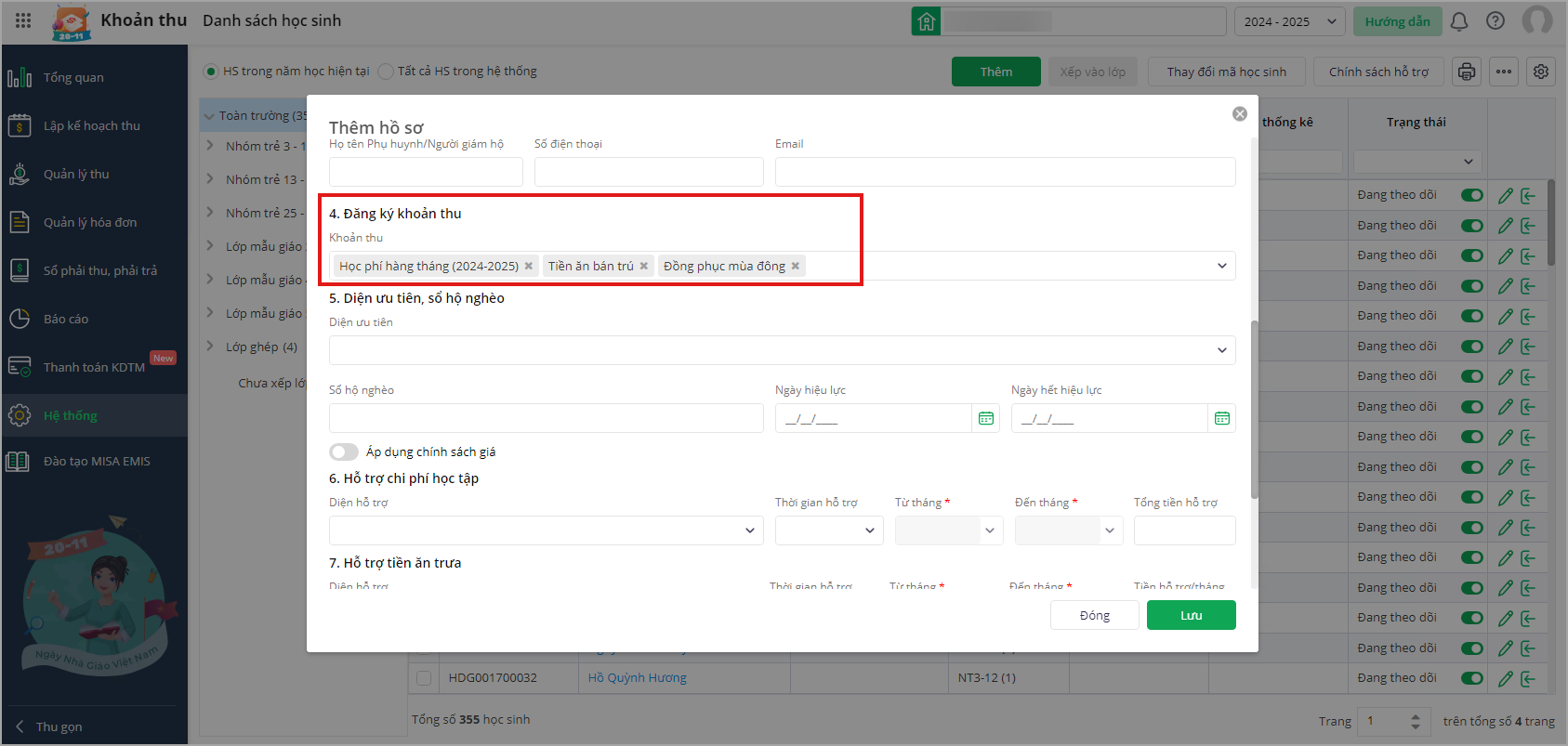Click edit pencil in Hồ Quỳnh Hương row

(x=1506, y=678)
